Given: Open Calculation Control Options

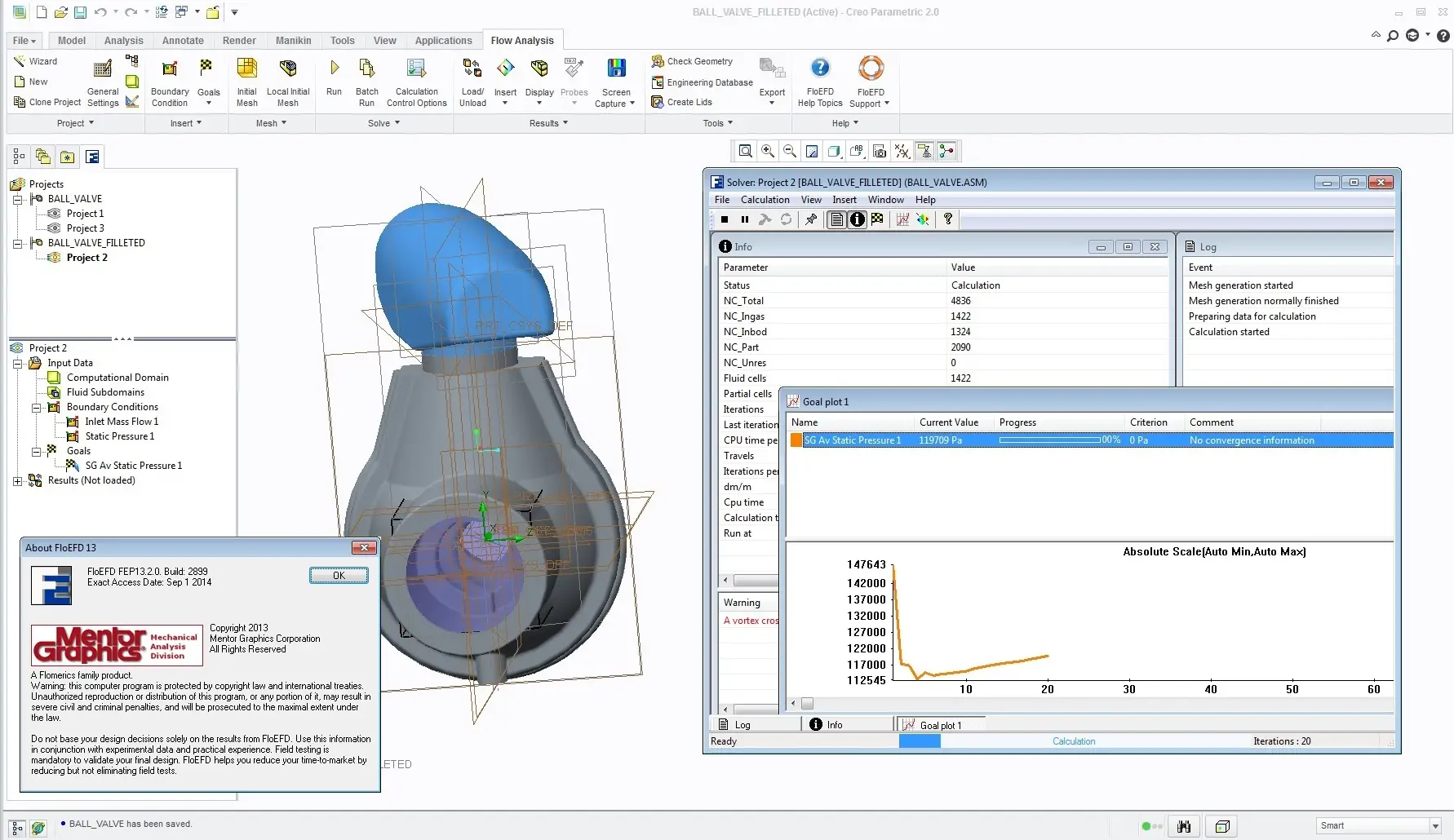Looking at the screenshot, I should tap(416, 82).
